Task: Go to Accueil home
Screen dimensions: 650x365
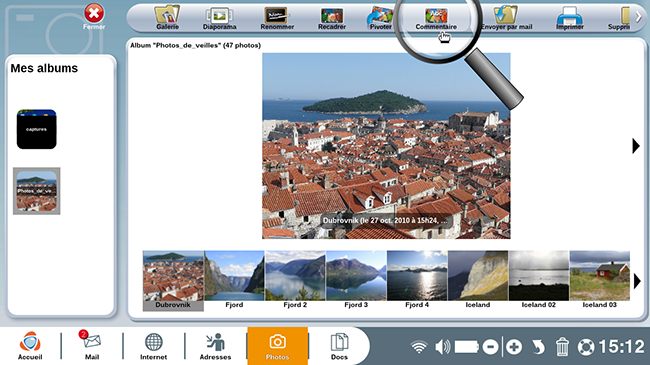Action: [x=30, y=346]
